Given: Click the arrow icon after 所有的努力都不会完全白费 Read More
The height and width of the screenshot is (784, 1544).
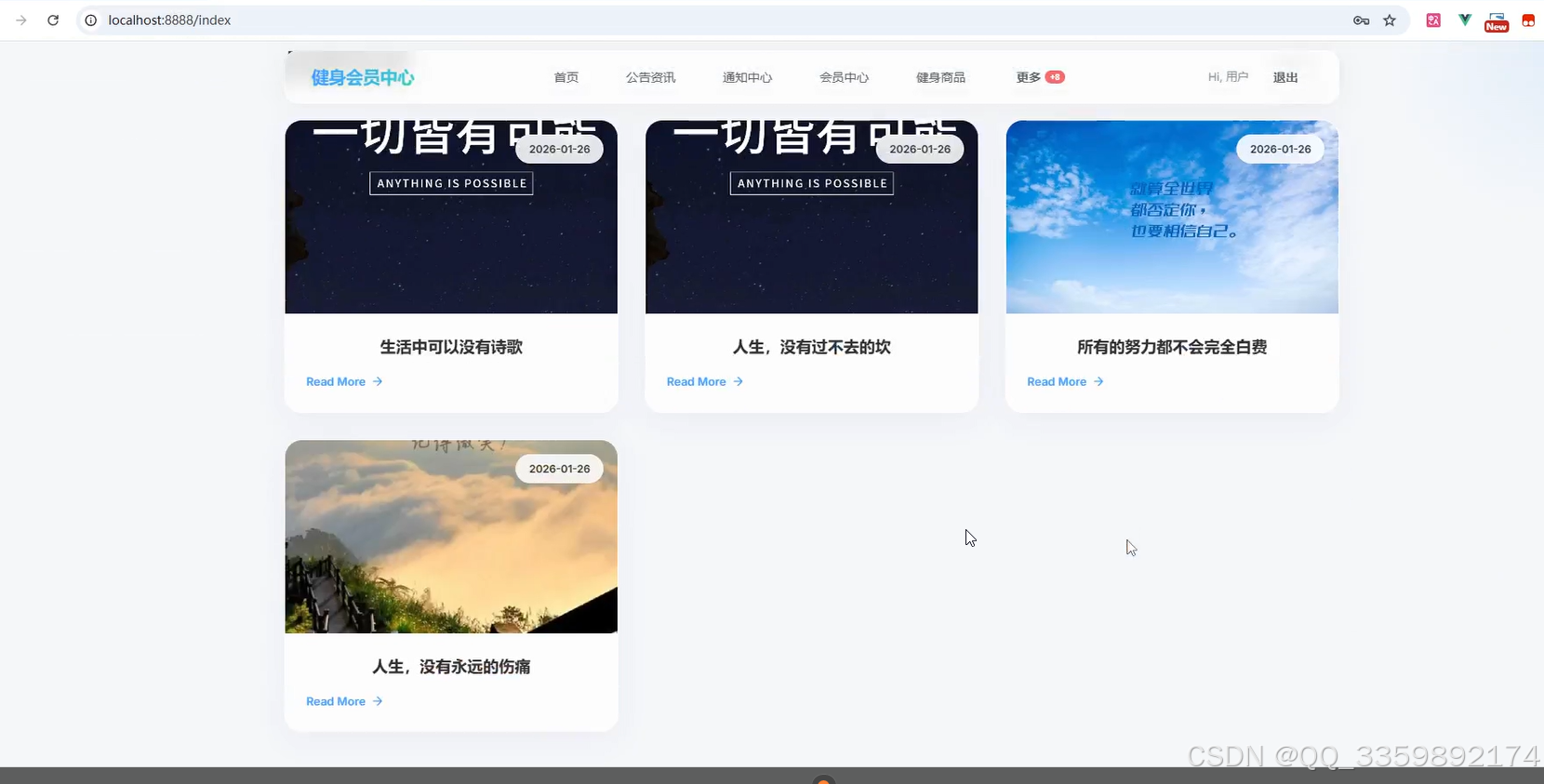Looking at the screenshot, I should pyautogui.click(x=1098, y=381).
